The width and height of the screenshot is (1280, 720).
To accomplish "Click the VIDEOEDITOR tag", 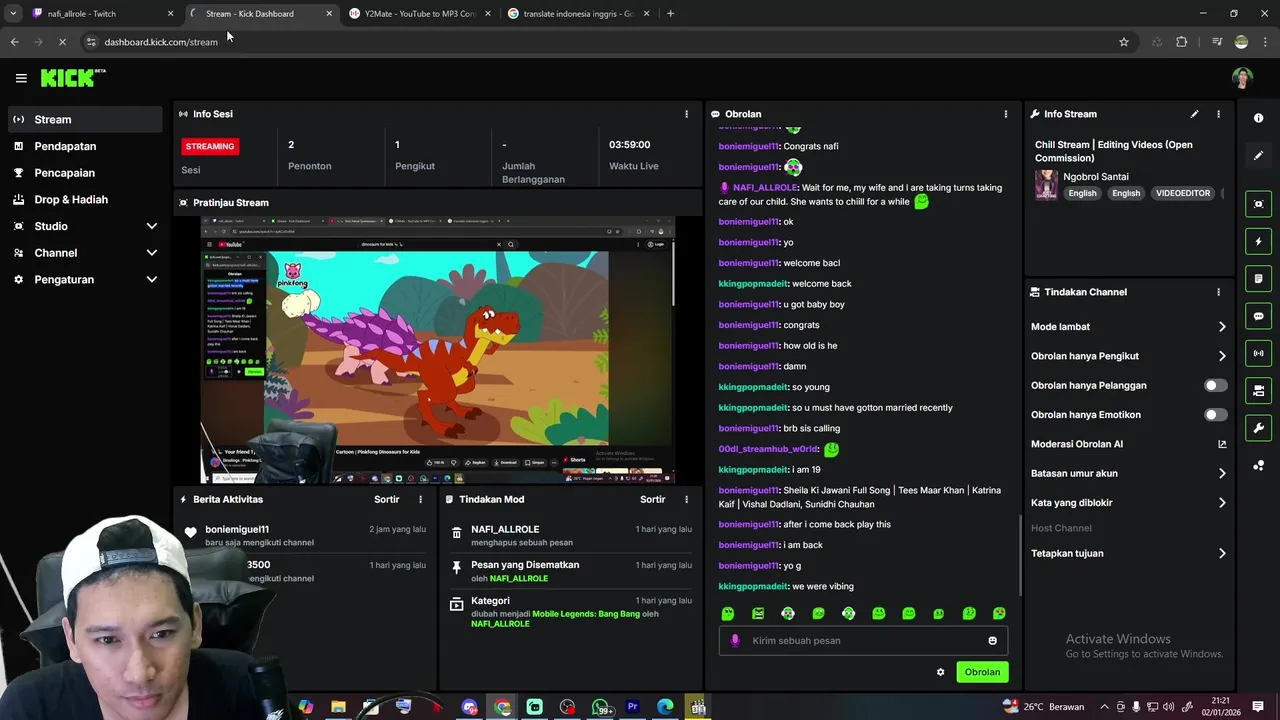I will (1183, 193).
